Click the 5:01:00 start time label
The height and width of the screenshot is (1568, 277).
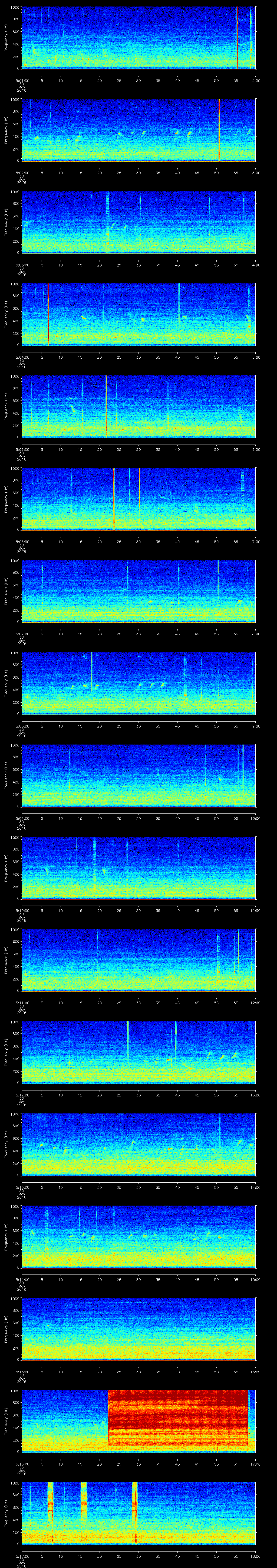tap(22, 80)
